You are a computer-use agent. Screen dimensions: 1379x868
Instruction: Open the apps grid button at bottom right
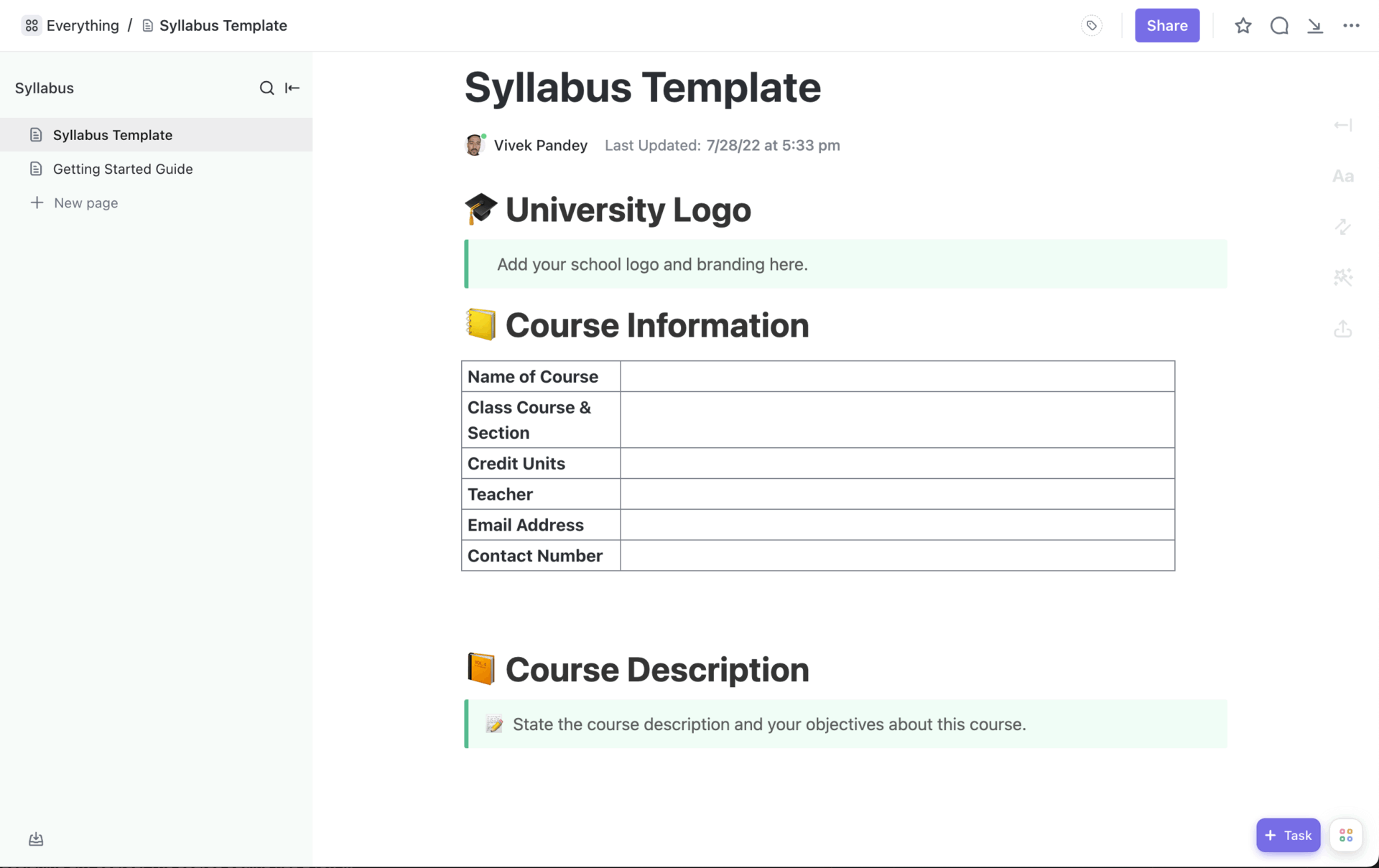click(1346, 835)
